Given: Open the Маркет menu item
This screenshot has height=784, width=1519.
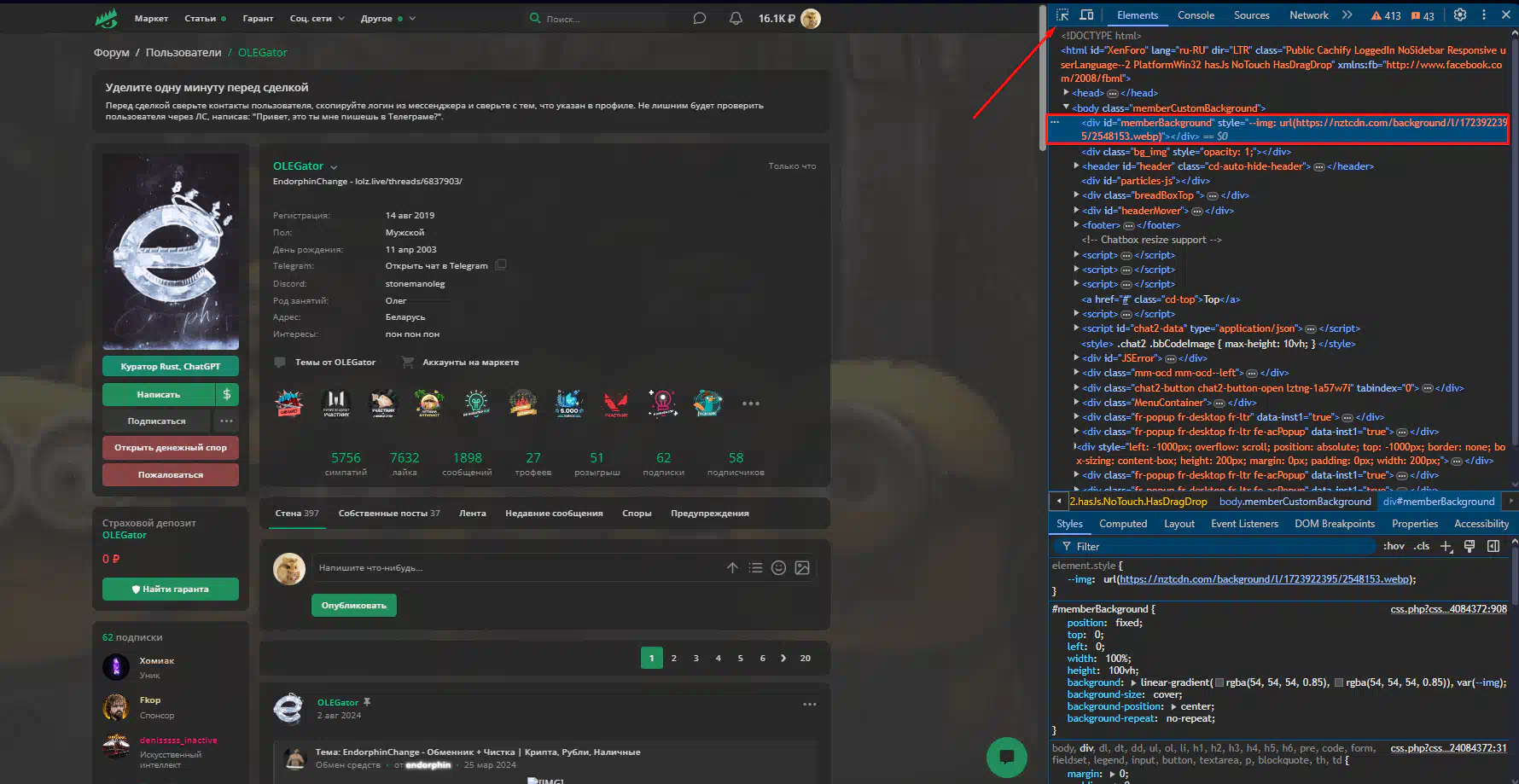Looking at the screenshot, I should 151,18.
